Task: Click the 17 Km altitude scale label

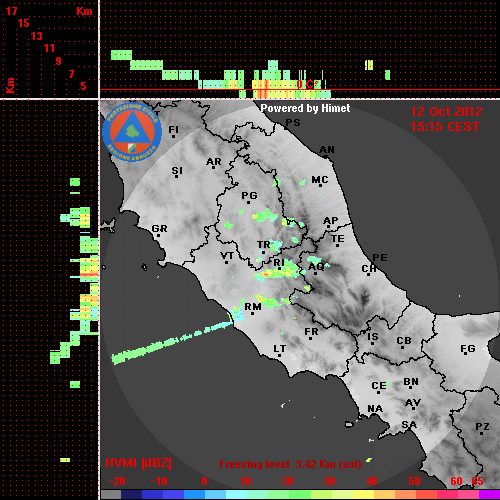Action: pyautogui.click(x=11, y=11)
